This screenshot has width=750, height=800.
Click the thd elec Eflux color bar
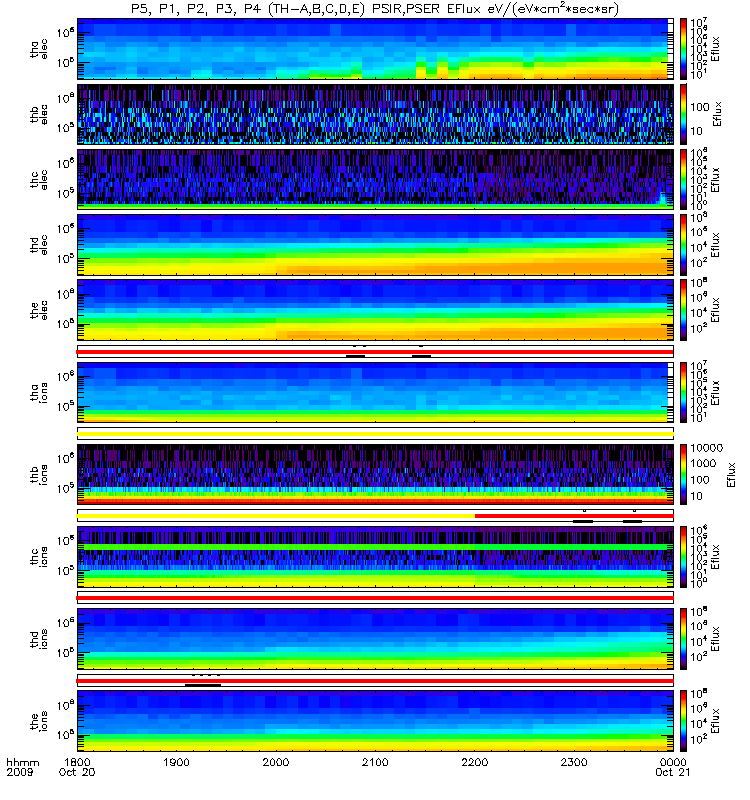coord(683,244)
